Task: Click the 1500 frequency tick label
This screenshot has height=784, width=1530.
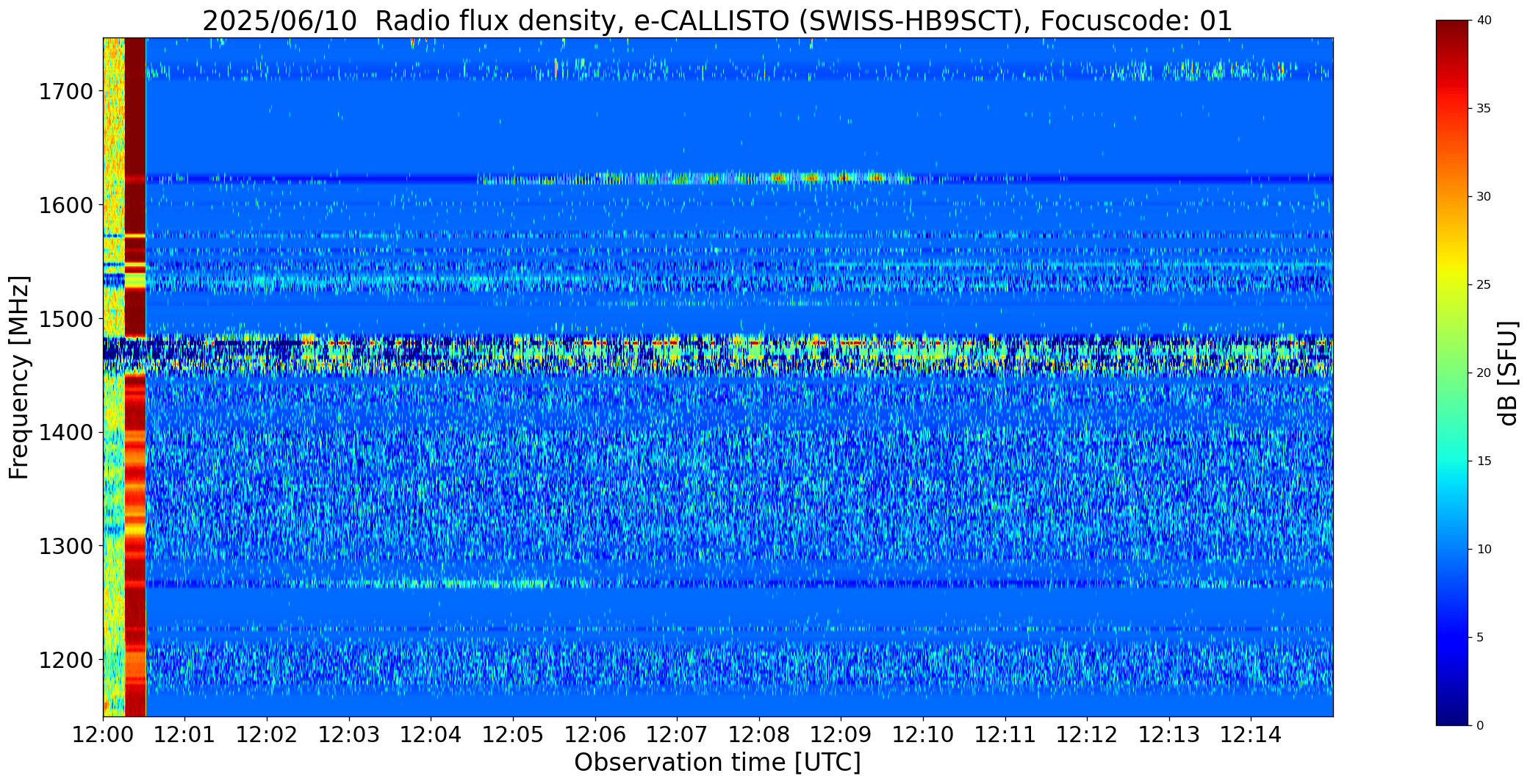Action: point(65,319)
